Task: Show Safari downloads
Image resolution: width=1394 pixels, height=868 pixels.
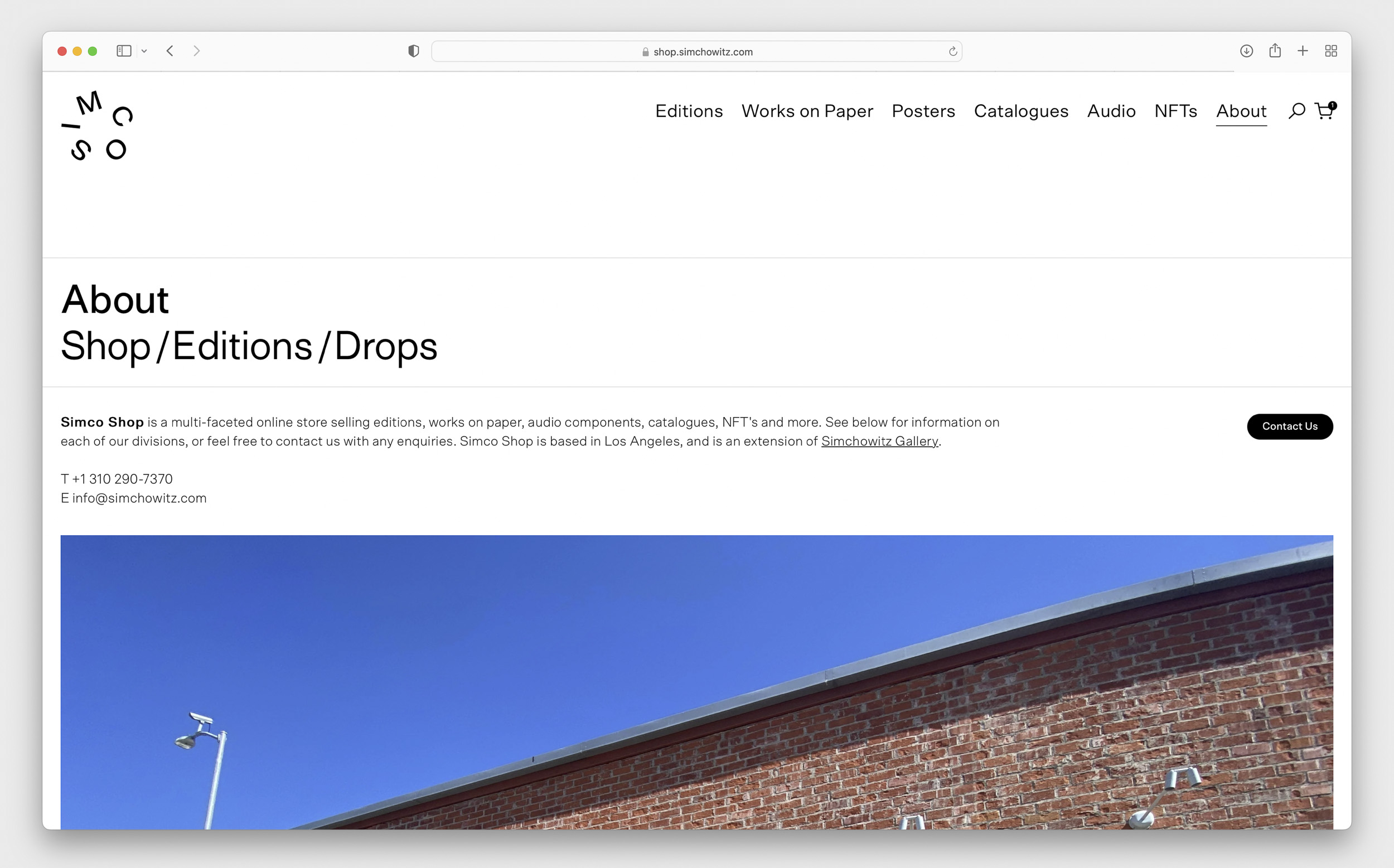Action: click(1246, 51)
